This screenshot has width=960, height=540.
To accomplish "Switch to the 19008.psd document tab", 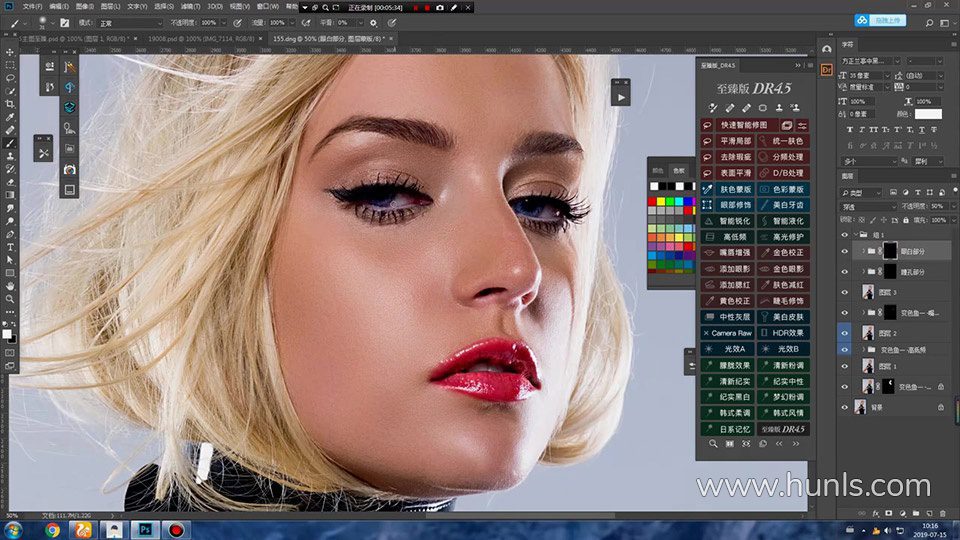I will [201, 39].
